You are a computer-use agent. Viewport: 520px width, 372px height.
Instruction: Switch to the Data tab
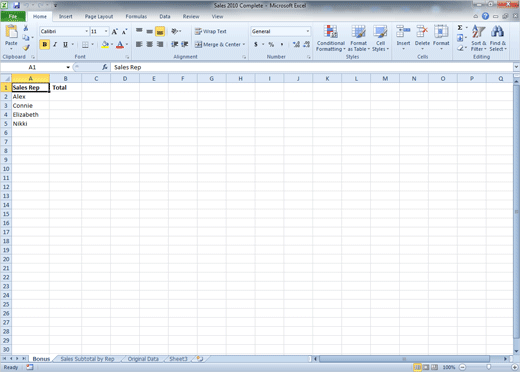click(165, 16)
